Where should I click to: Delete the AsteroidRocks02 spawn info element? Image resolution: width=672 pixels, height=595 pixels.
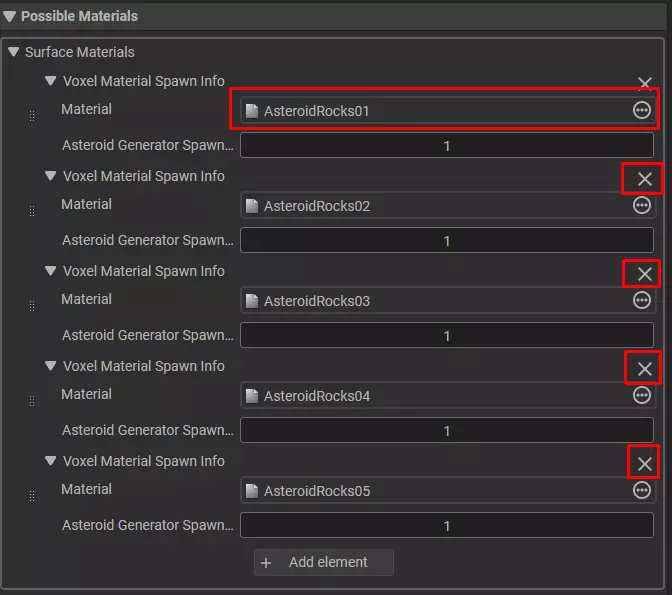click(x=644, y=179)
